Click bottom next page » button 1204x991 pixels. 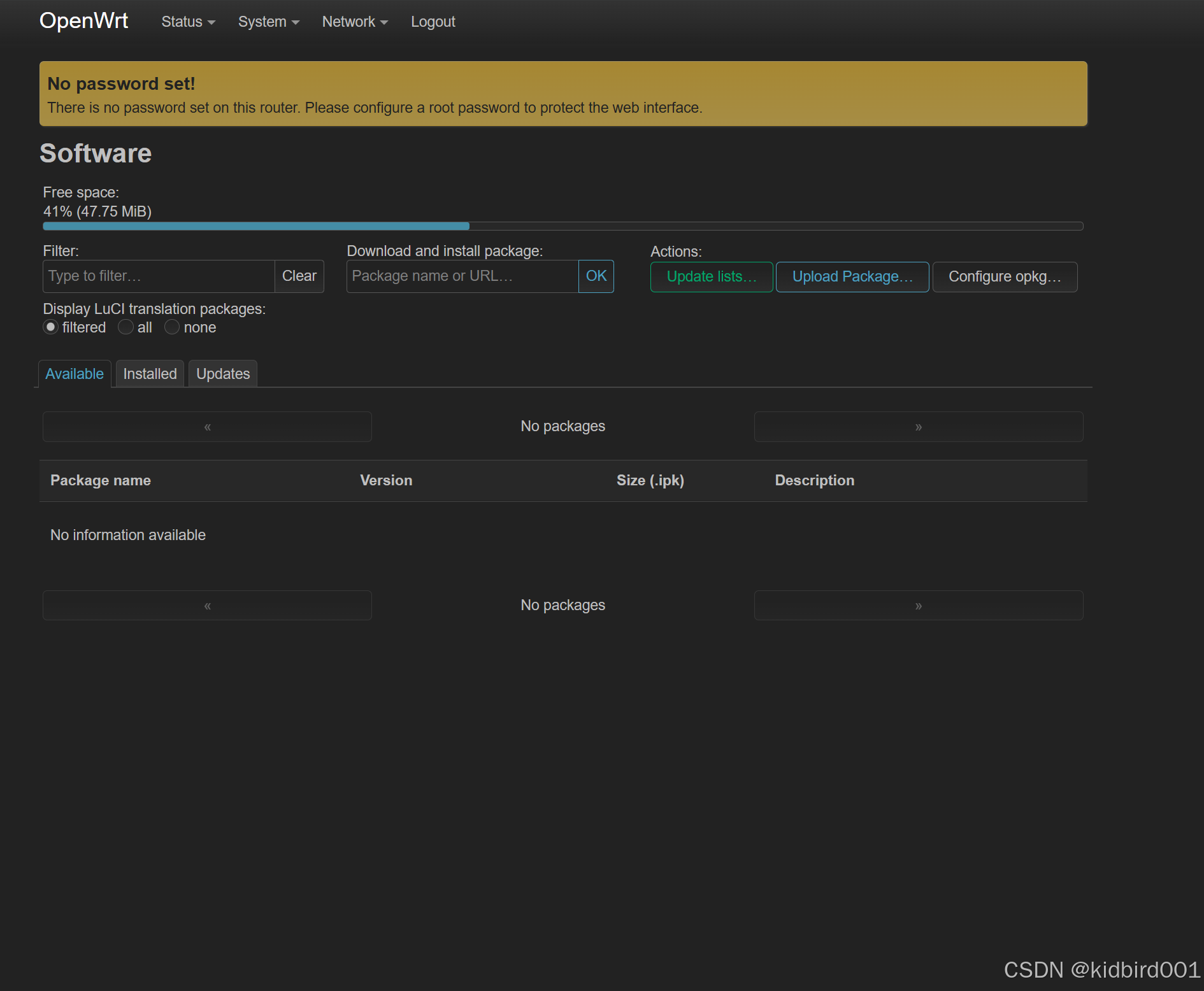click(918, 605)
